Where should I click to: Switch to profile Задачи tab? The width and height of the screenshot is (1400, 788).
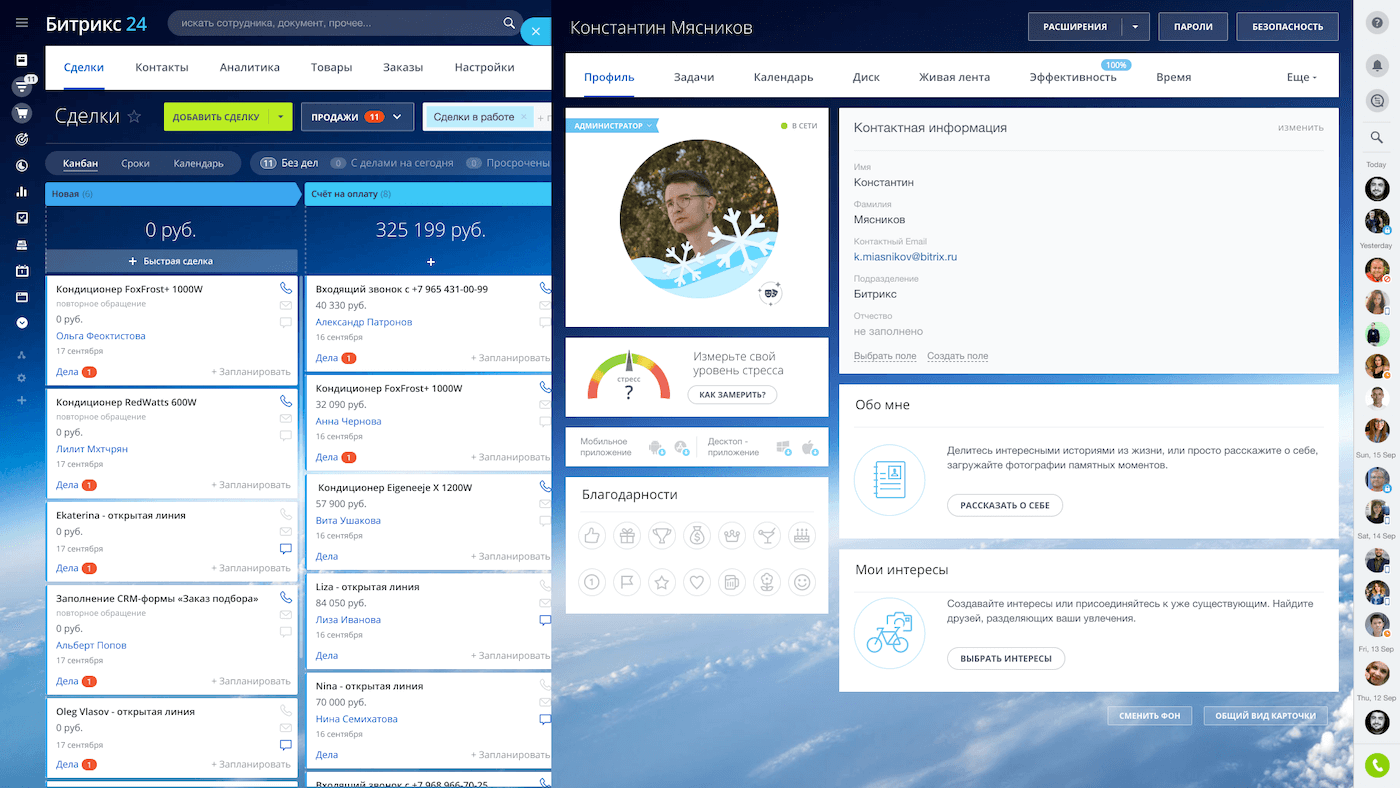pyautogui.click(x=694, y=77)
